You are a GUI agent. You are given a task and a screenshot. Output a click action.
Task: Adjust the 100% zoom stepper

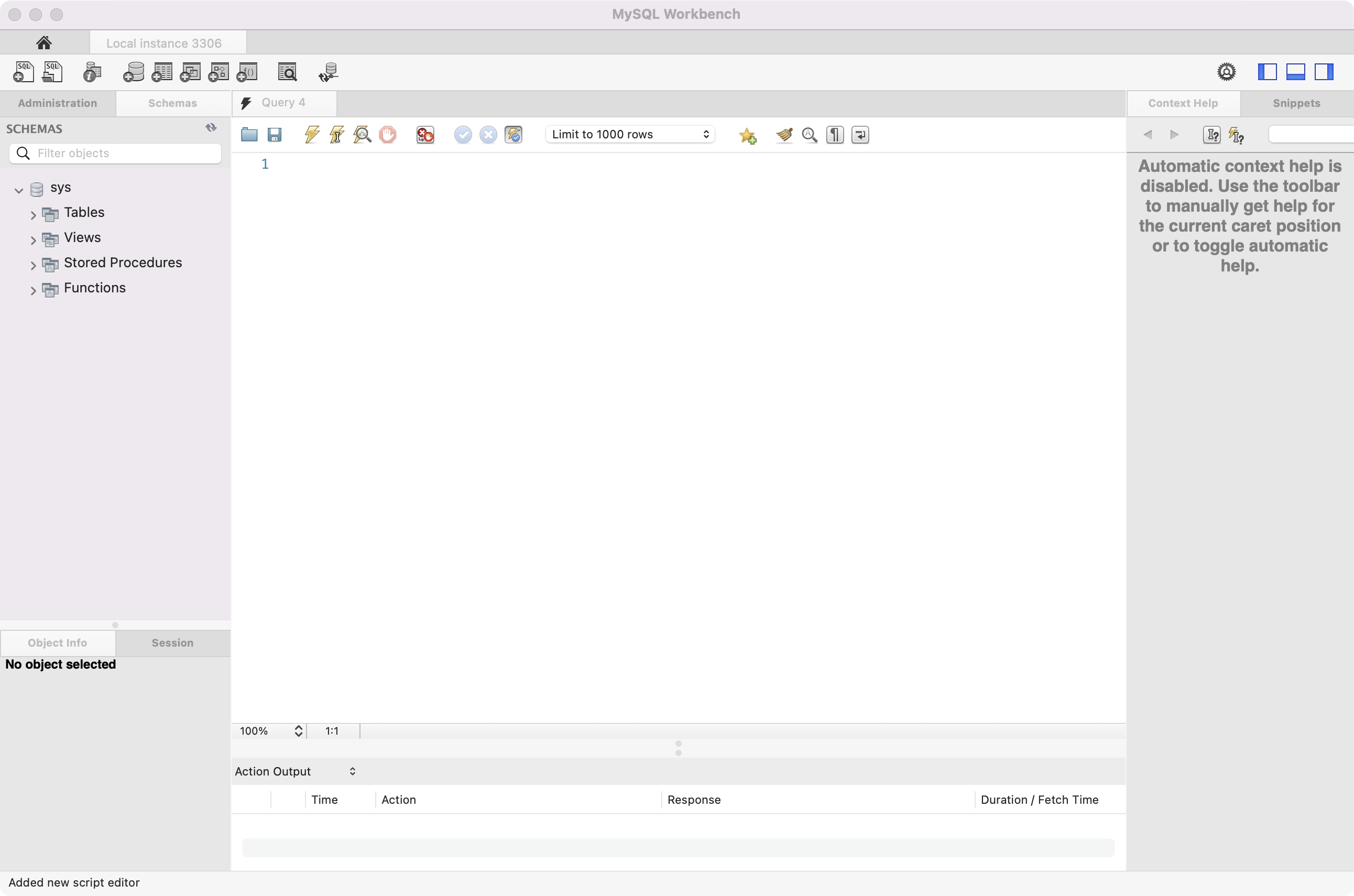coord(298,731)
